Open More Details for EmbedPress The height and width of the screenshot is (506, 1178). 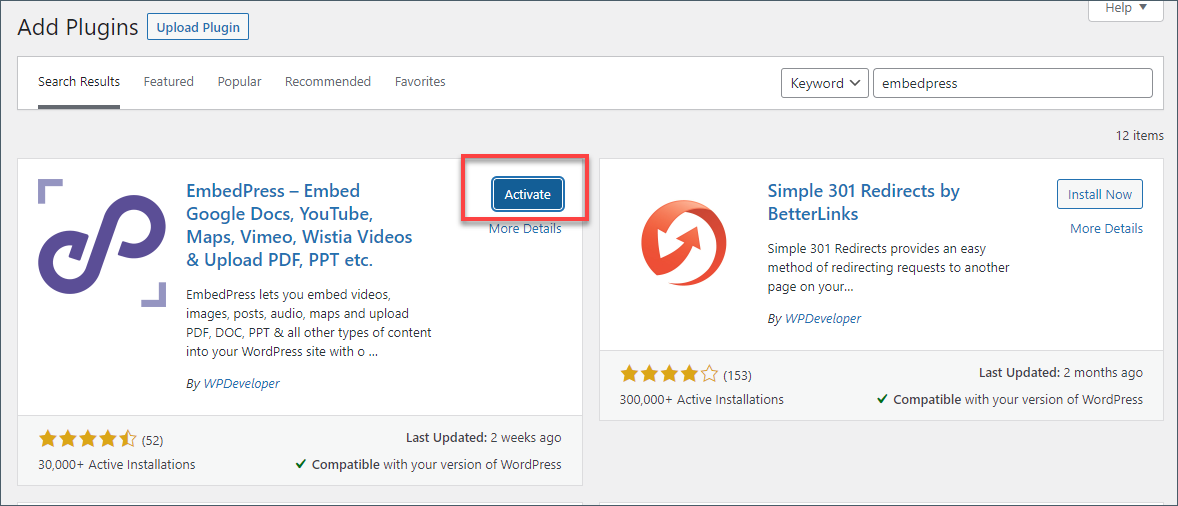pyautogui.click(x=525, y=229)
